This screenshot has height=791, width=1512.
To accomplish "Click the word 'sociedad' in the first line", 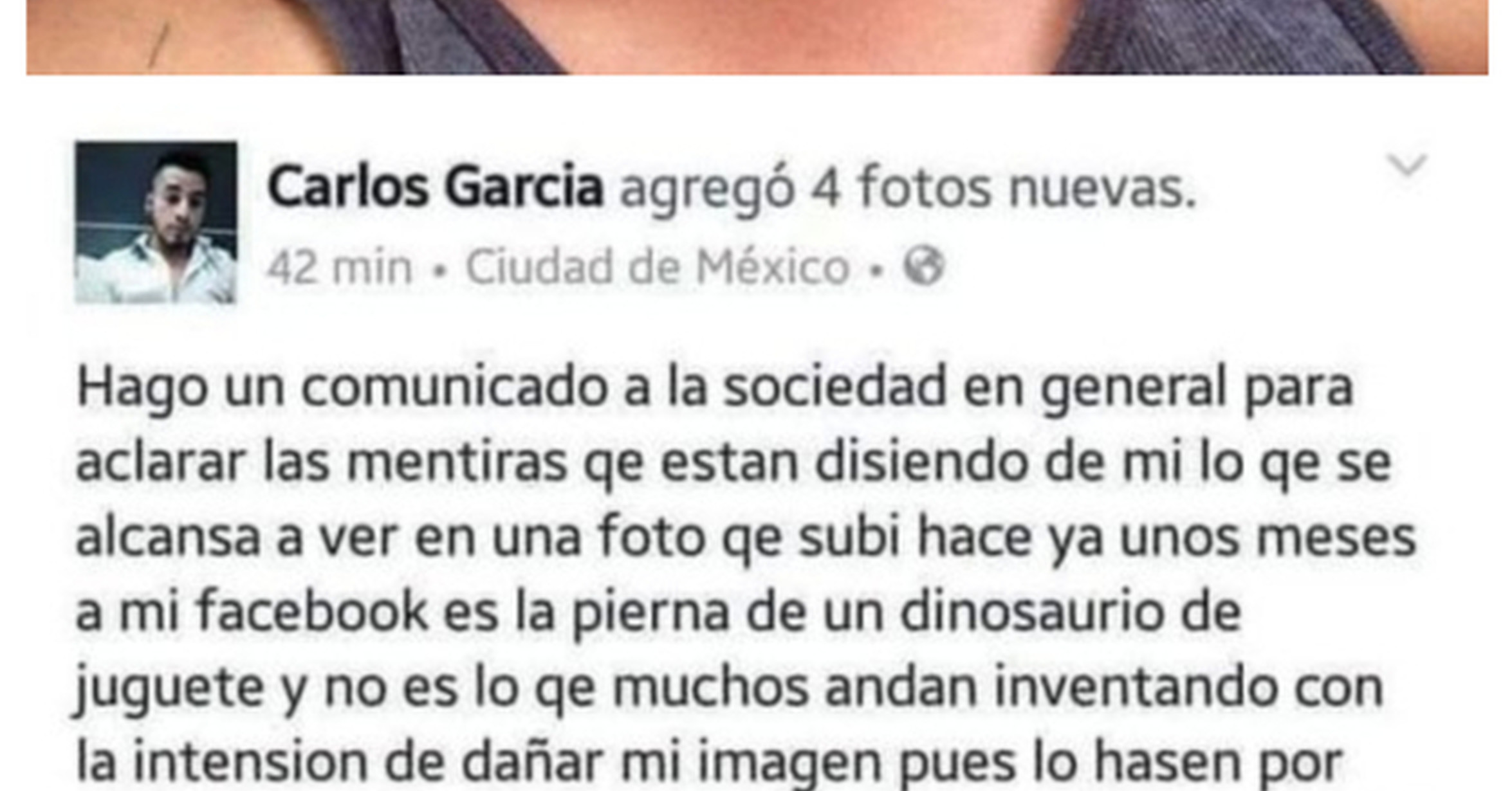I will [x=835, y=386].
